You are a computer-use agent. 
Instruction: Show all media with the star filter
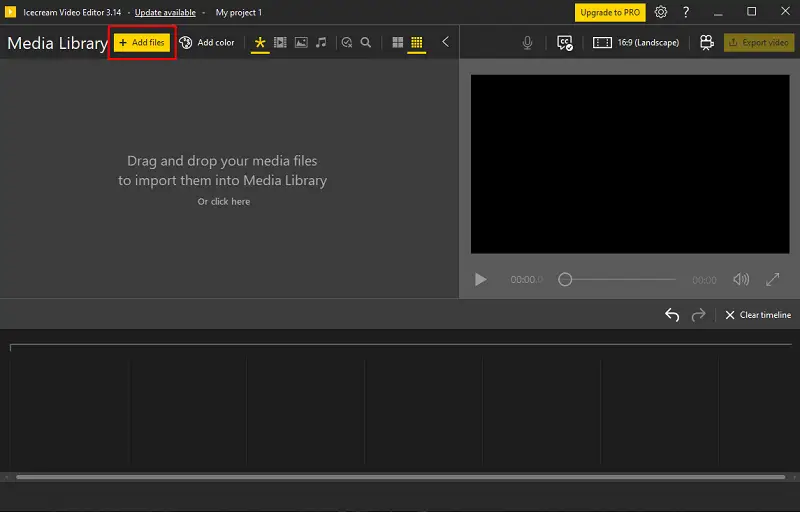[x=260, y=42]
